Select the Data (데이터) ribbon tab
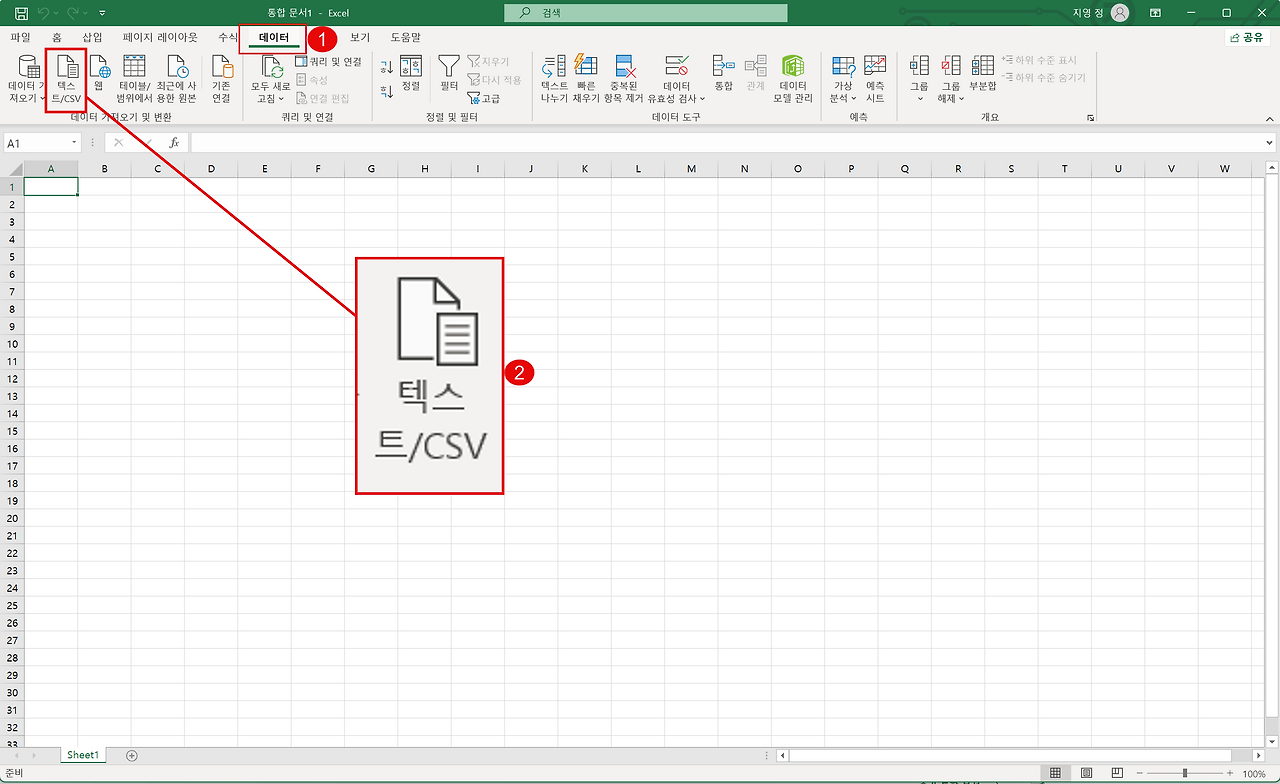Screen dimensions: 1280x784 click(273, 38)
